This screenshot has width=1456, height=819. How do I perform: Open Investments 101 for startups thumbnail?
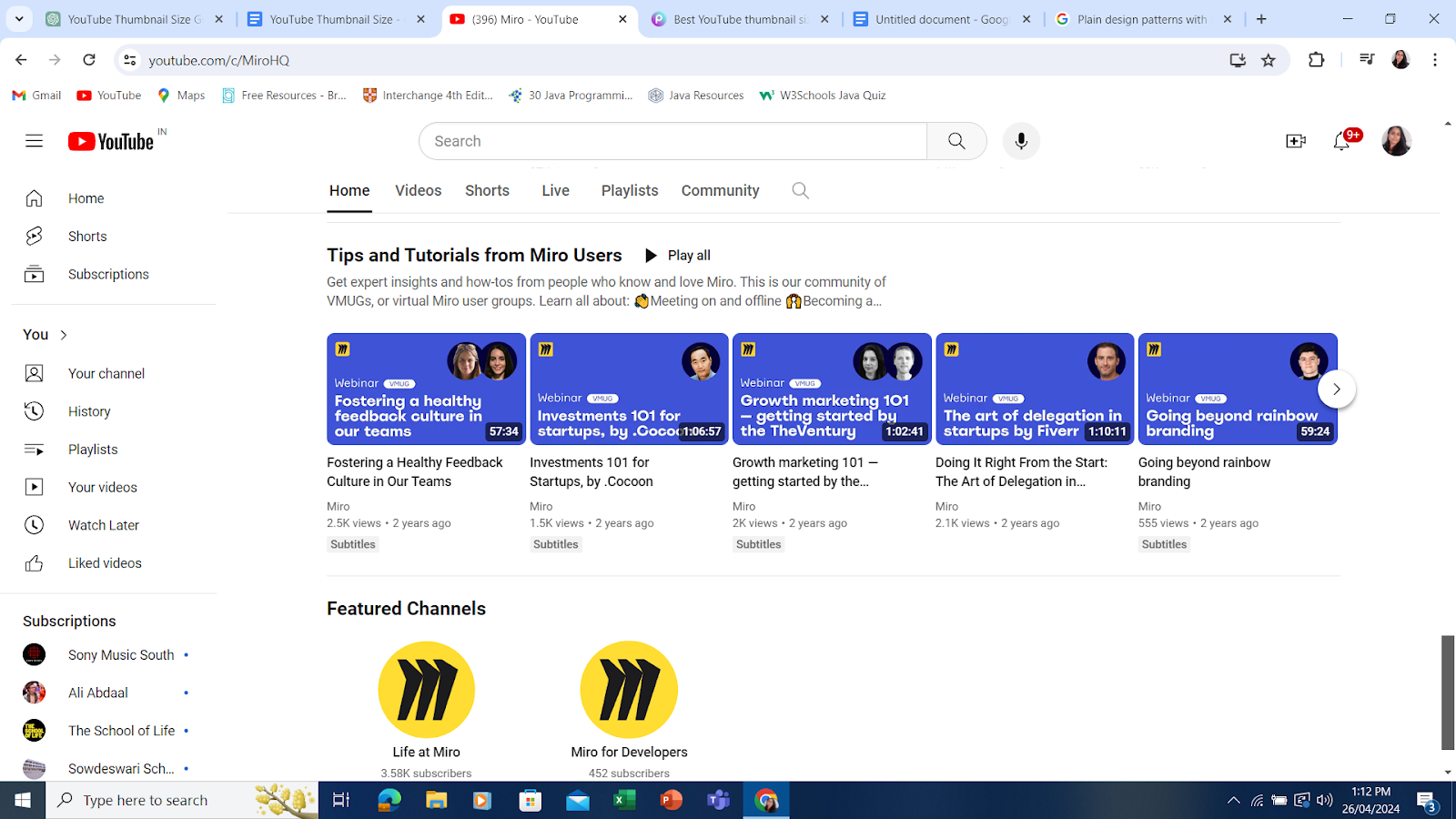[629, 389]
